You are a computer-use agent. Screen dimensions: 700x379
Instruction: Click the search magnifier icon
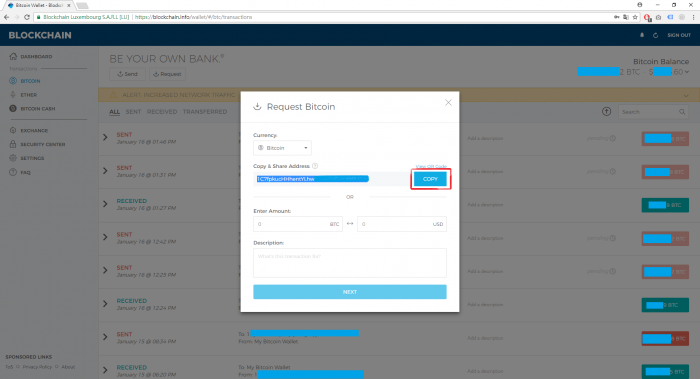pos(682,112)
